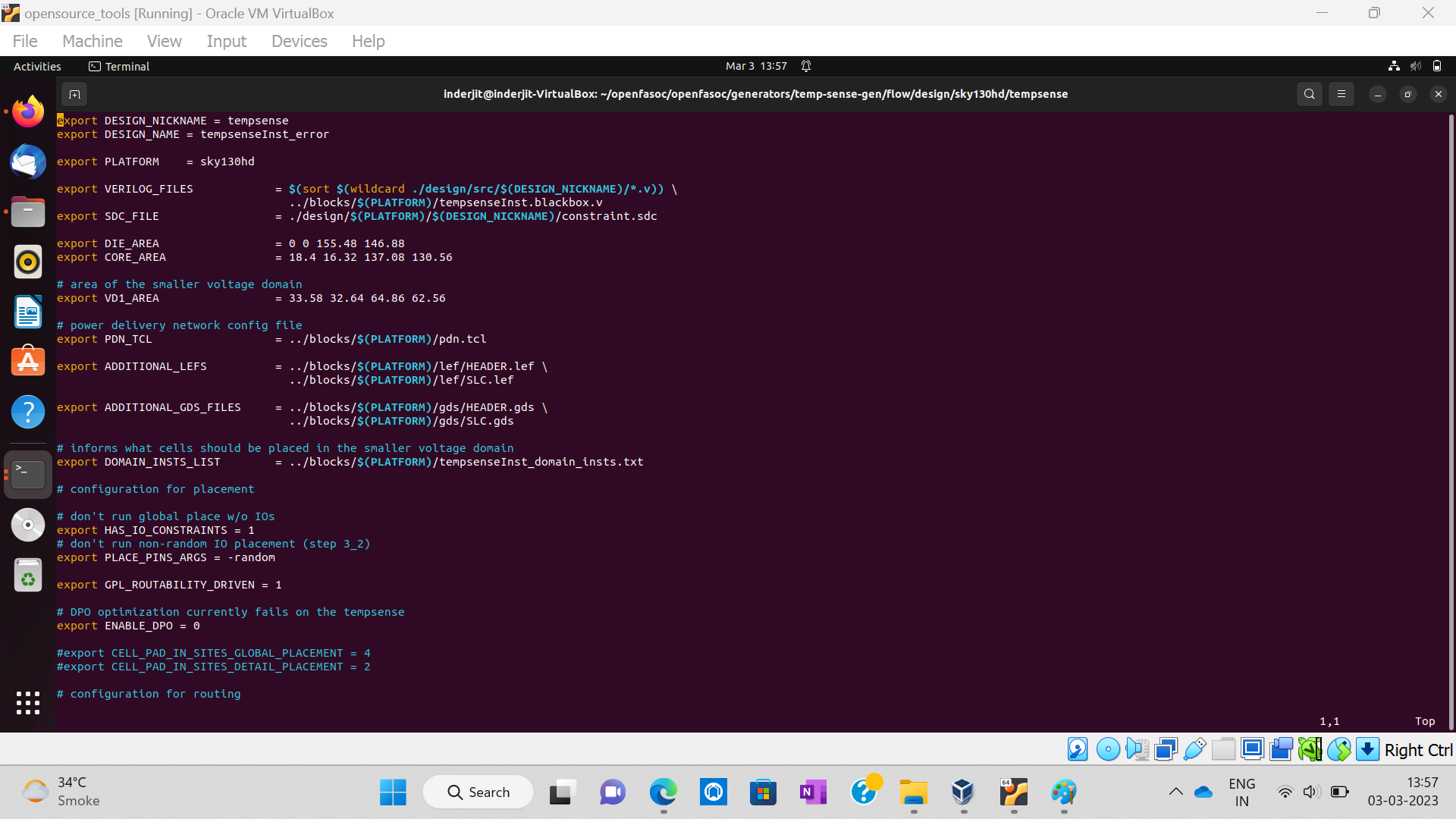Click the Mar 3 clock in the top bar
1456x819 pixels.
click(756, 66)
